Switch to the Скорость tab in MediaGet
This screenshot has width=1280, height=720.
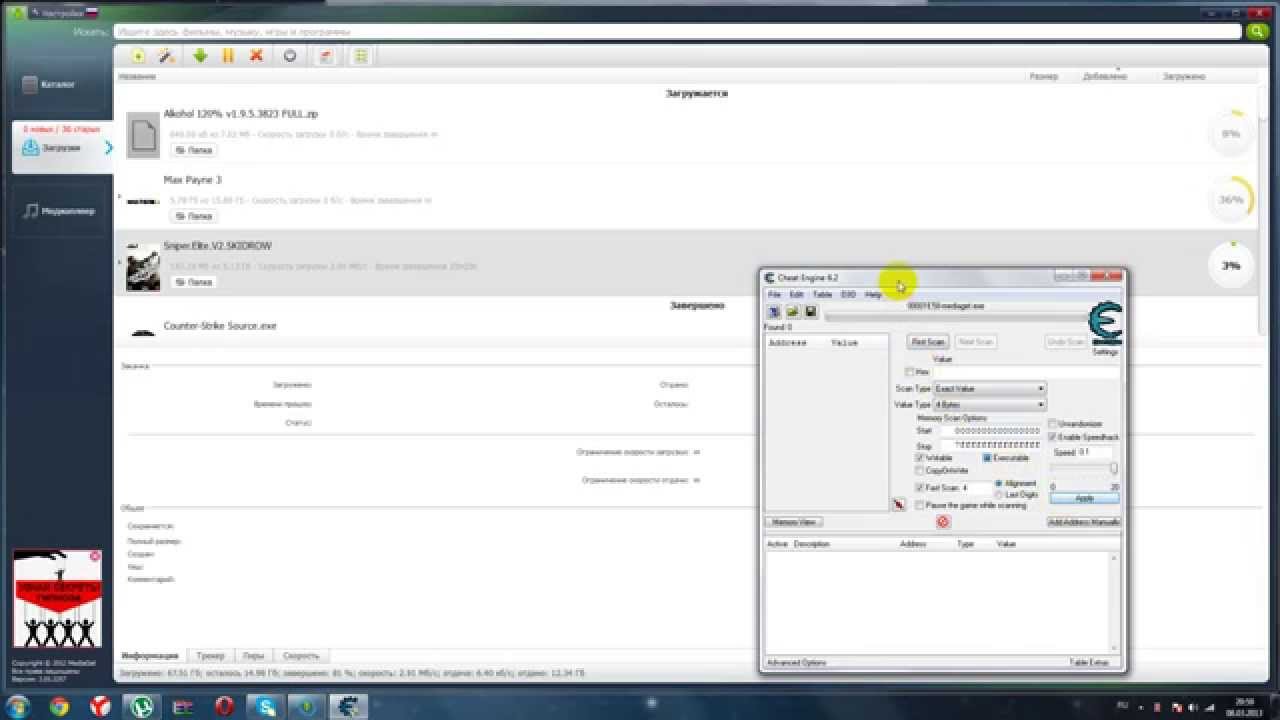301,656
